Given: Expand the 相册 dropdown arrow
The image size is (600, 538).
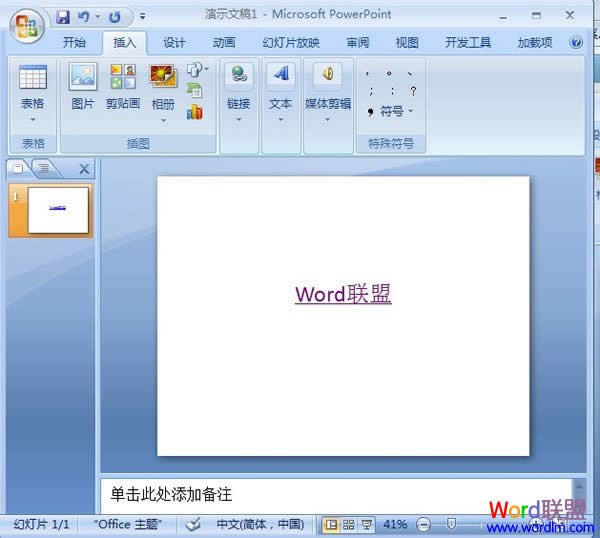Looking at the screenshot, I should 163,120.
